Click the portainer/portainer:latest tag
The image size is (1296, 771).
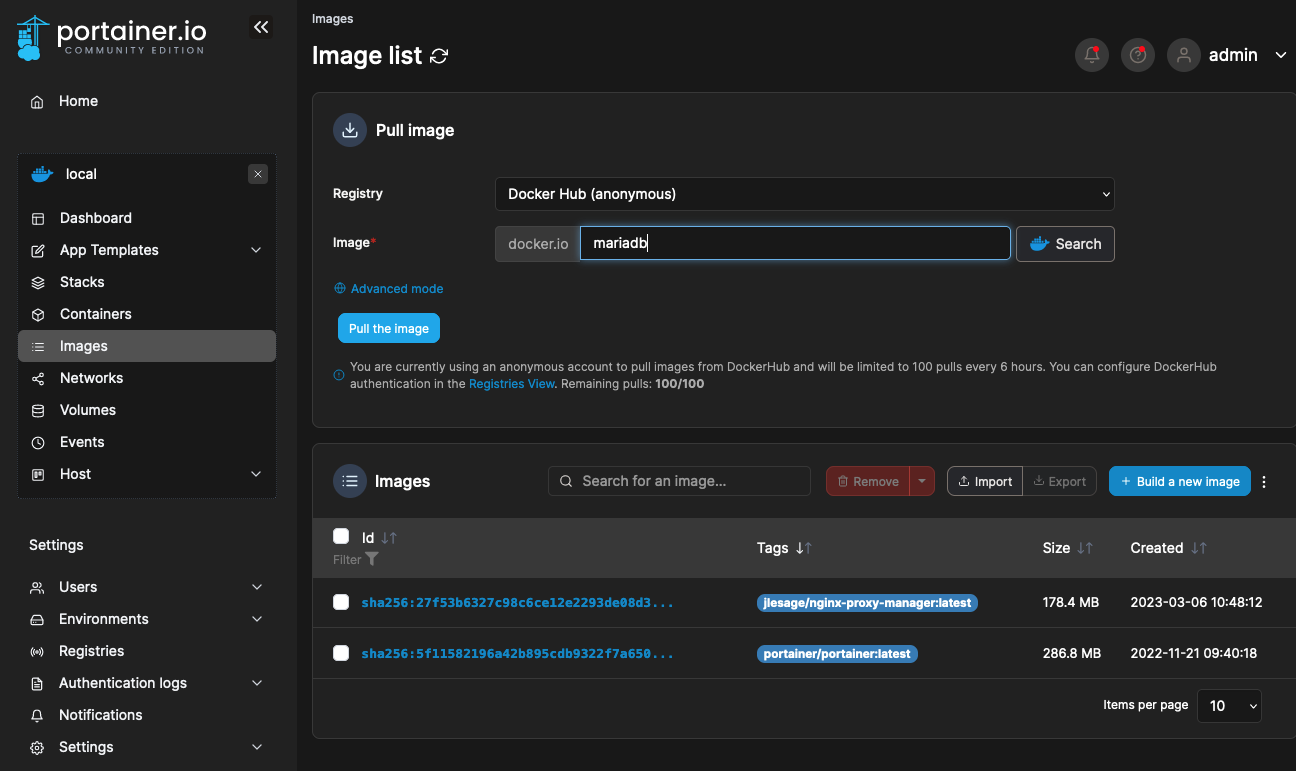click(x=837, y=654)
